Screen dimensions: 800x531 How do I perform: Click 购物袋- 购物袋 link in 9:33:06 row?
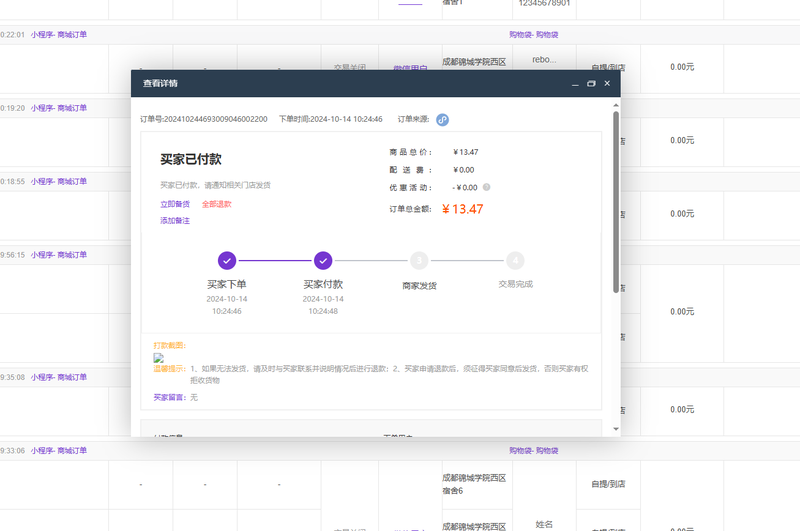[x=534, y=451]
